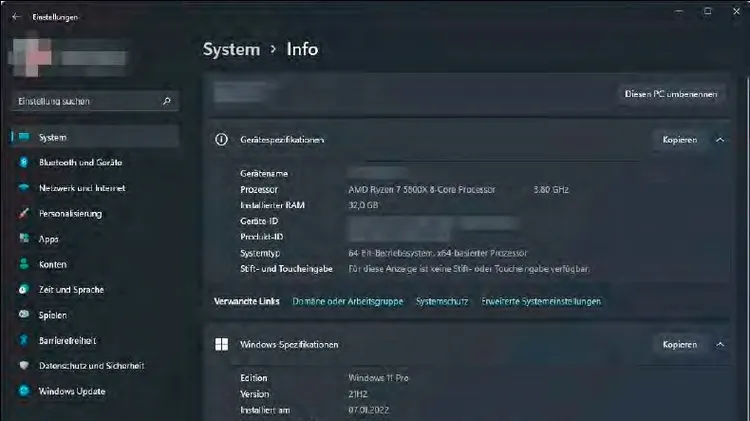Select the 3.80 GHz value
The width and height of the screenshot is (750, 421).
point(551,189)
